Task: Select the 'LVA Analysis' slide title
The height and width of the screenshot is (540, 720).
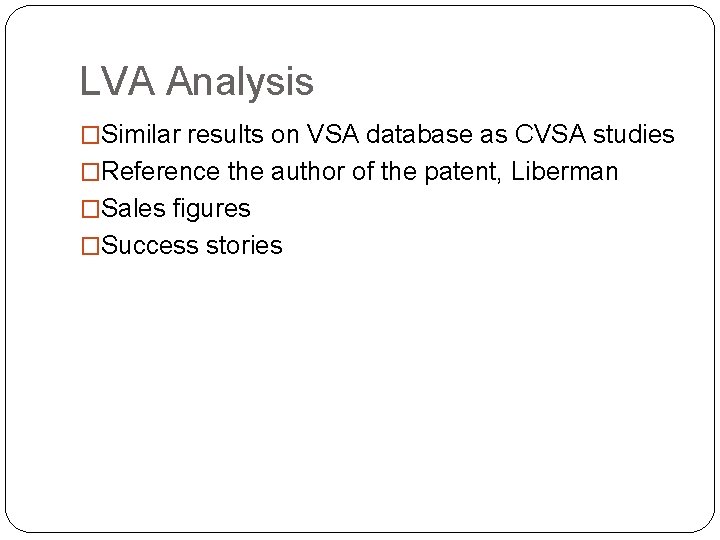Action: click(197, 81)
